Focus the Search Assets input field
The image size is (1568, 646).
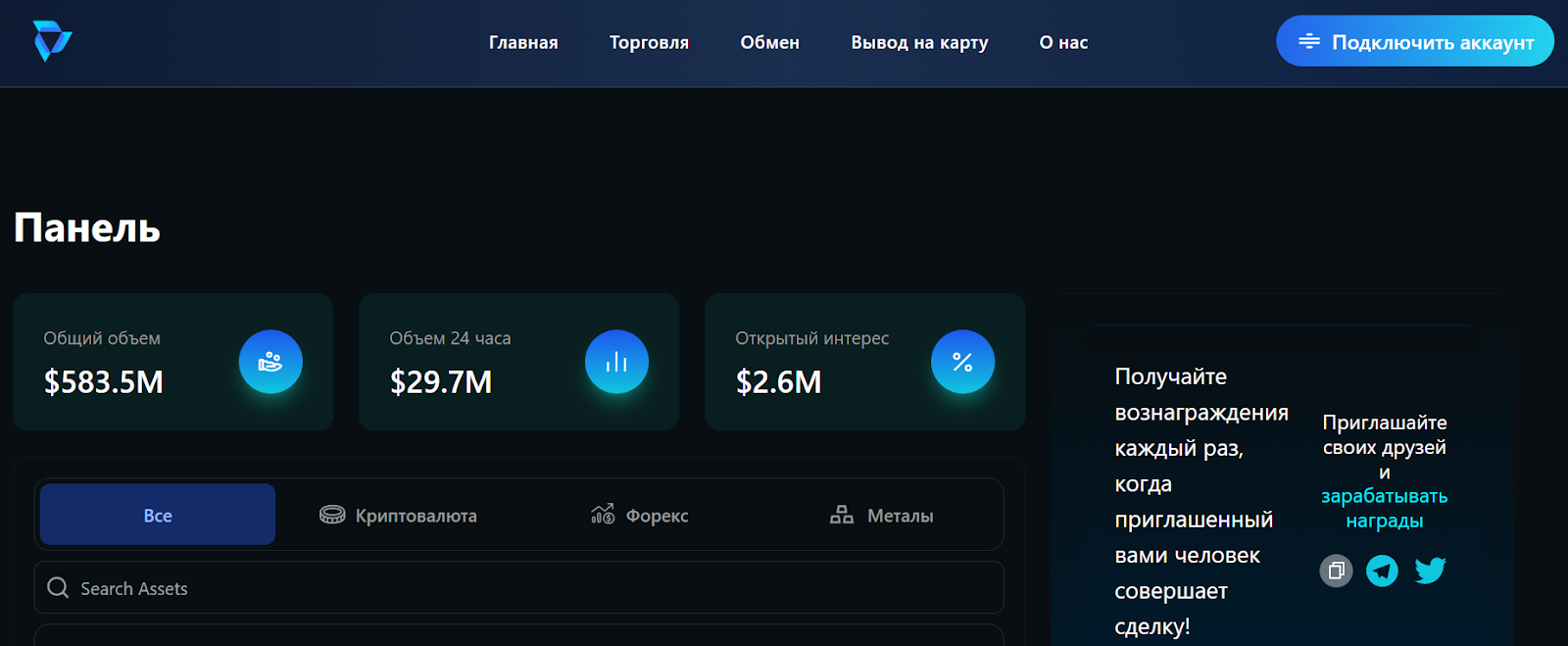tap(529, 588)
